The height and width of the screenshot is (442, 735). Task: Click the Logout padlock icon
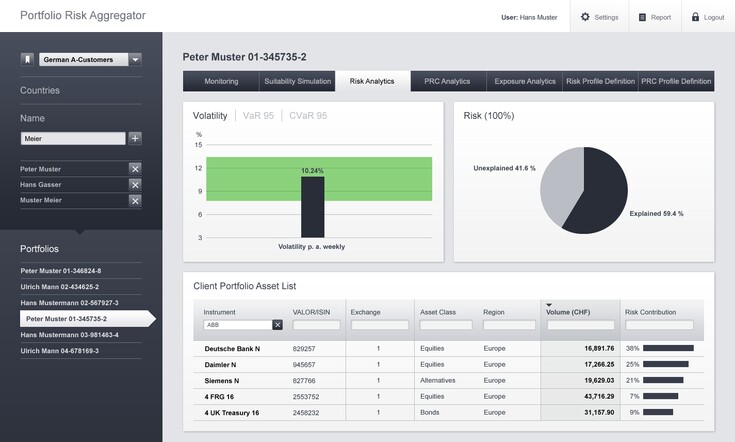pos(695,17)
